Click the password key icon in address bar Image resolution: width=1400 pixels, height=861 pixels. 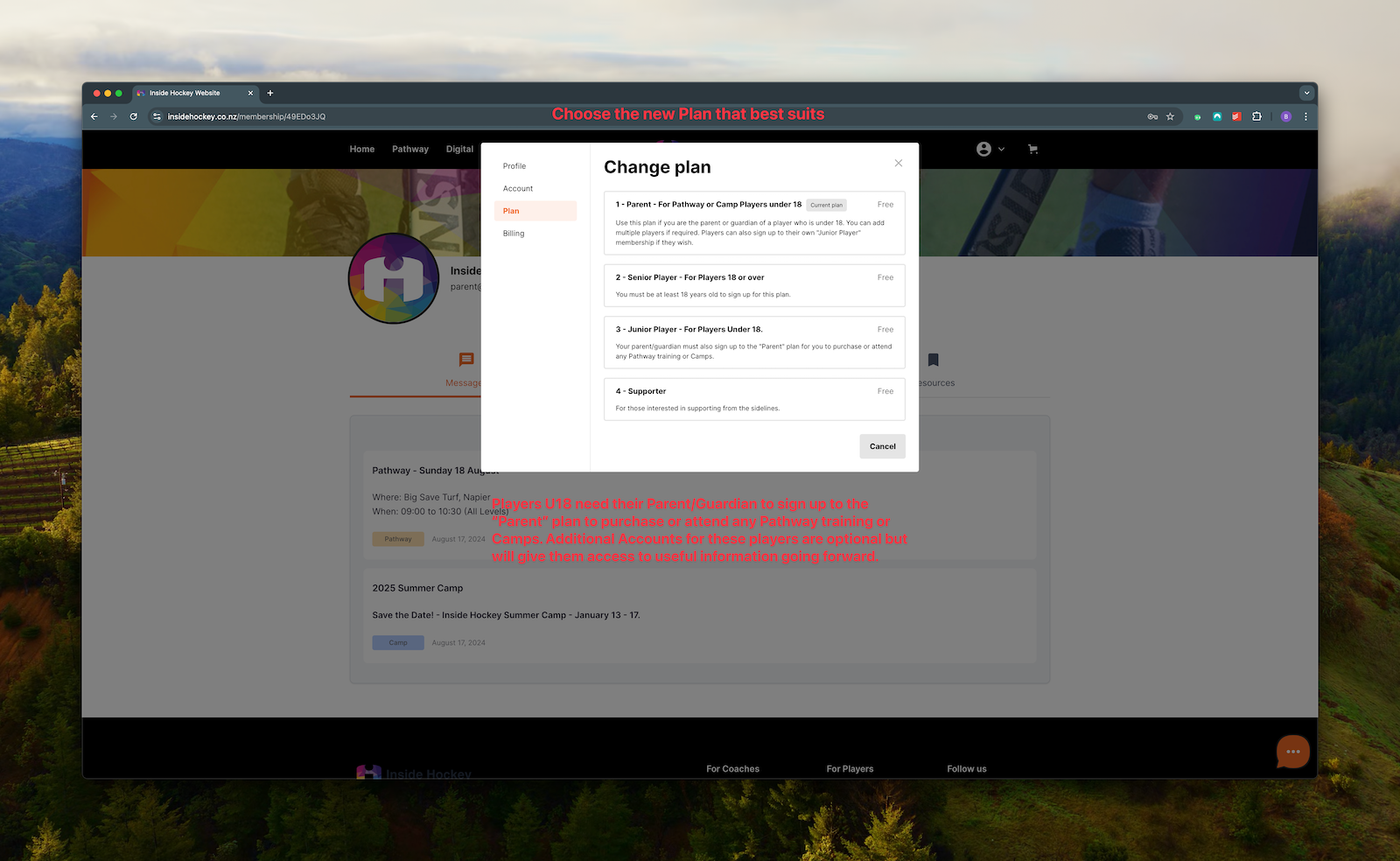1152,116
